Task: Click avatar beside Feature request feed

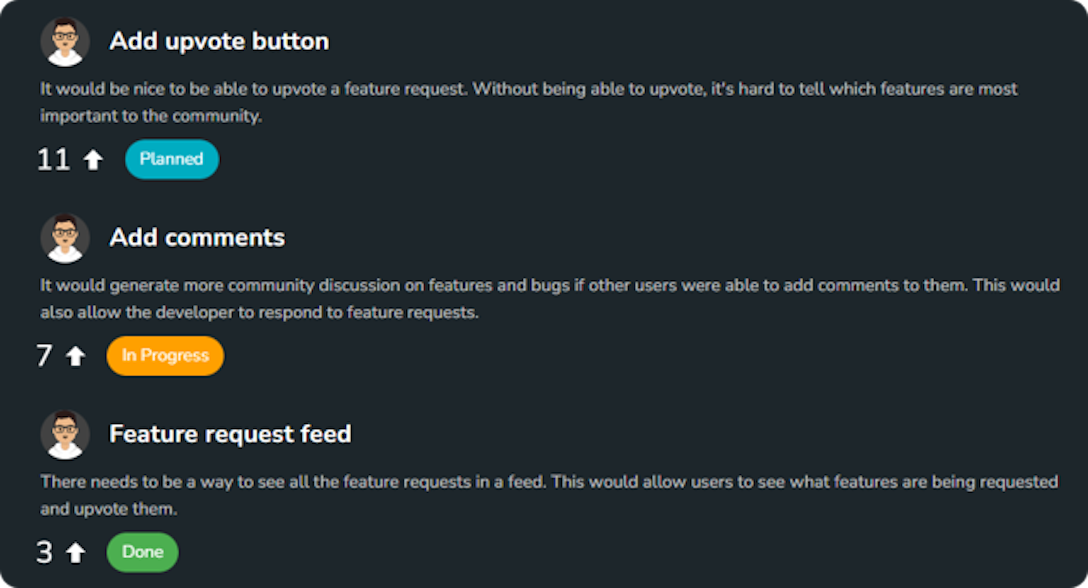Action: 65,434
